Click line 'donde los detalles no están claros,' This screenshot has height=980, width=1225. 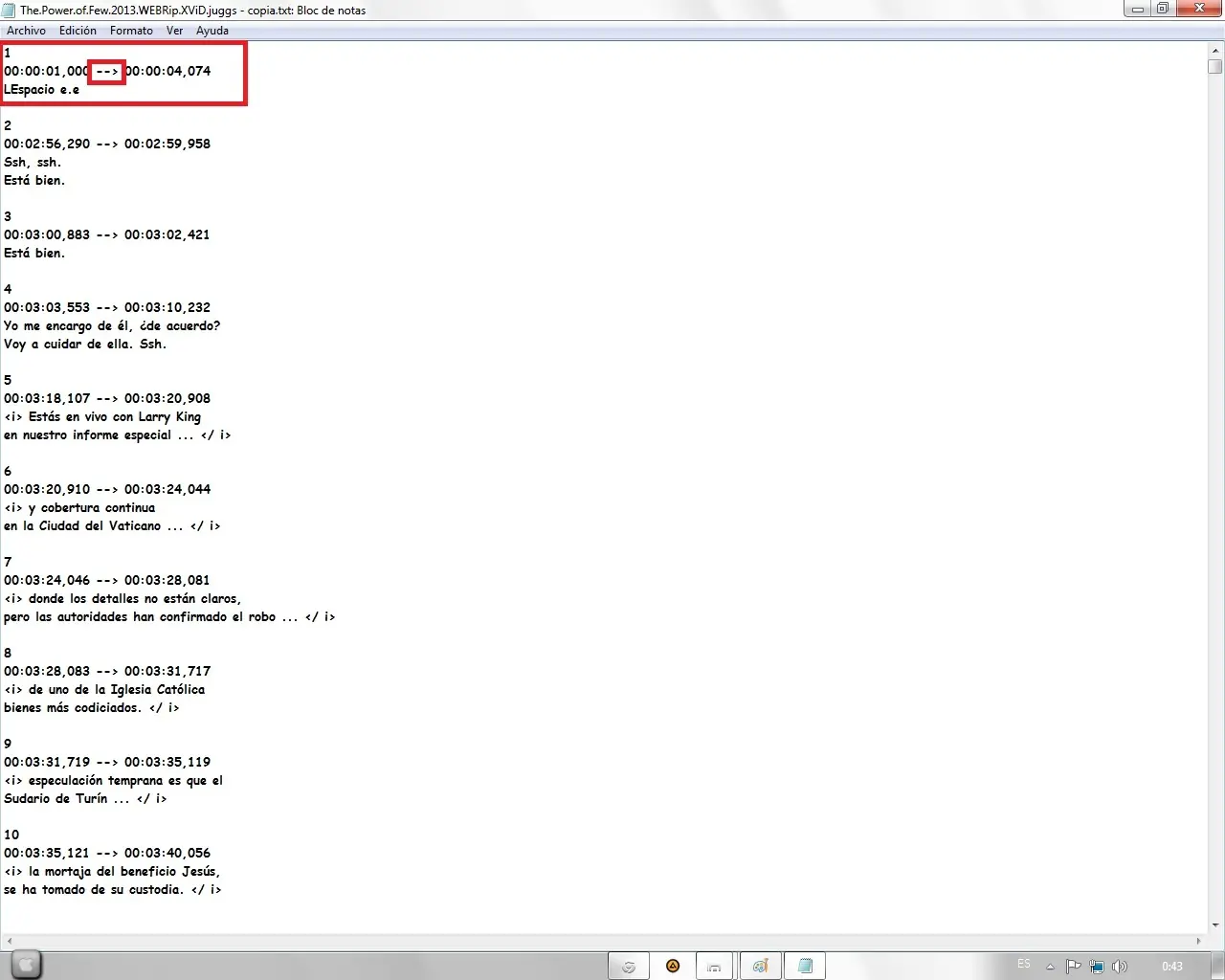coord(135,599)
